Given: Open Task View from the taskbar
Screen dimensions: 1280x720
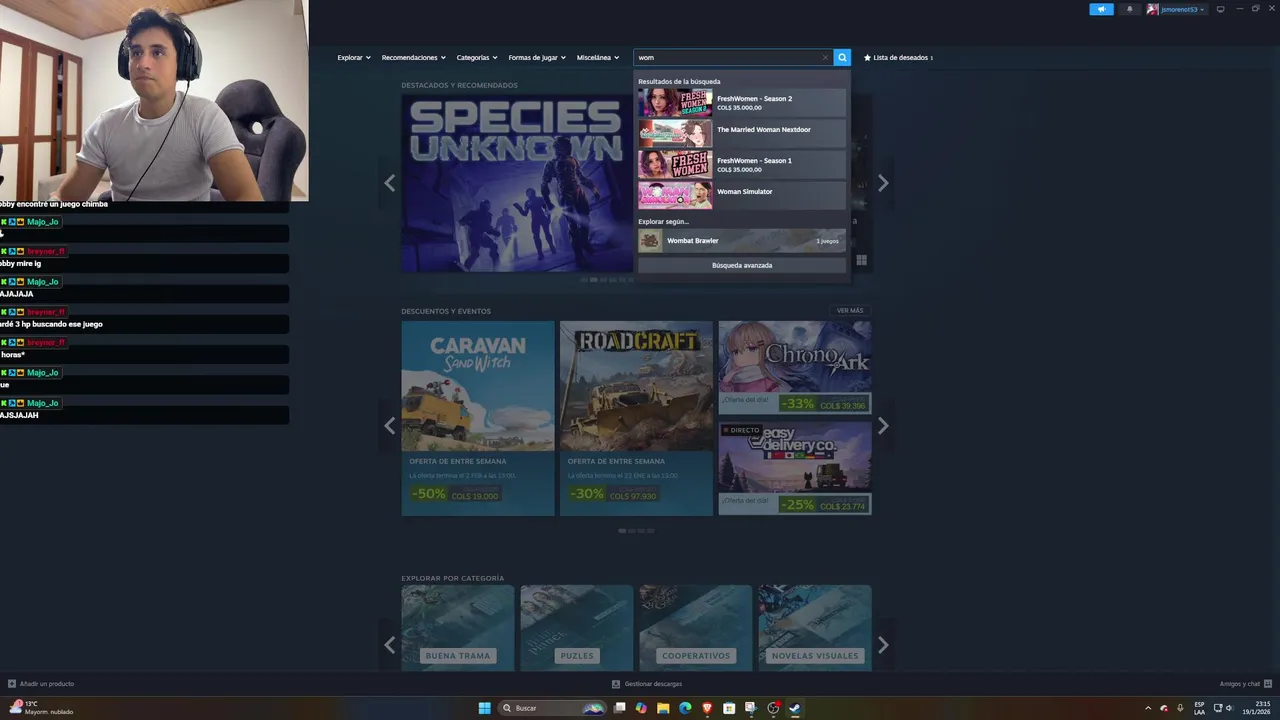Looking at the screenshot, I should pos(619,708).
